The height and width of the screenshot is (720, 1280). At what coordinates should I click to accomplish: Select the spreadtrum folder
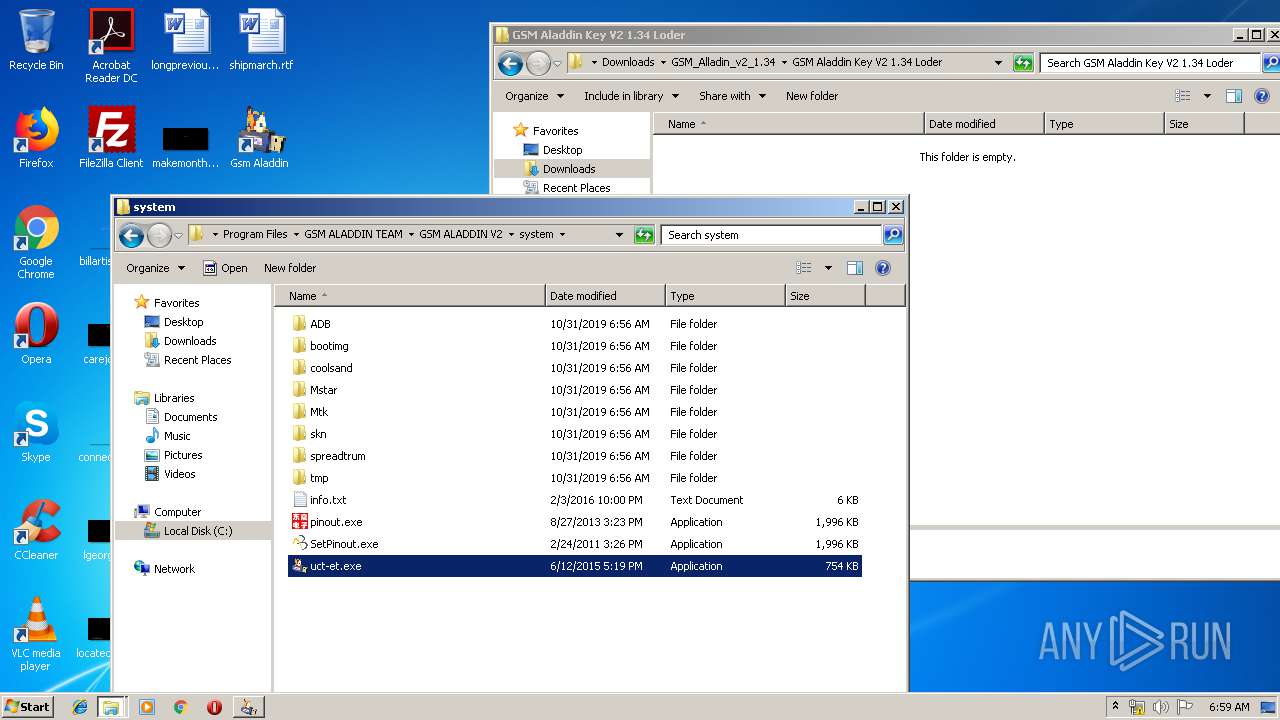(x=575, y=456)
